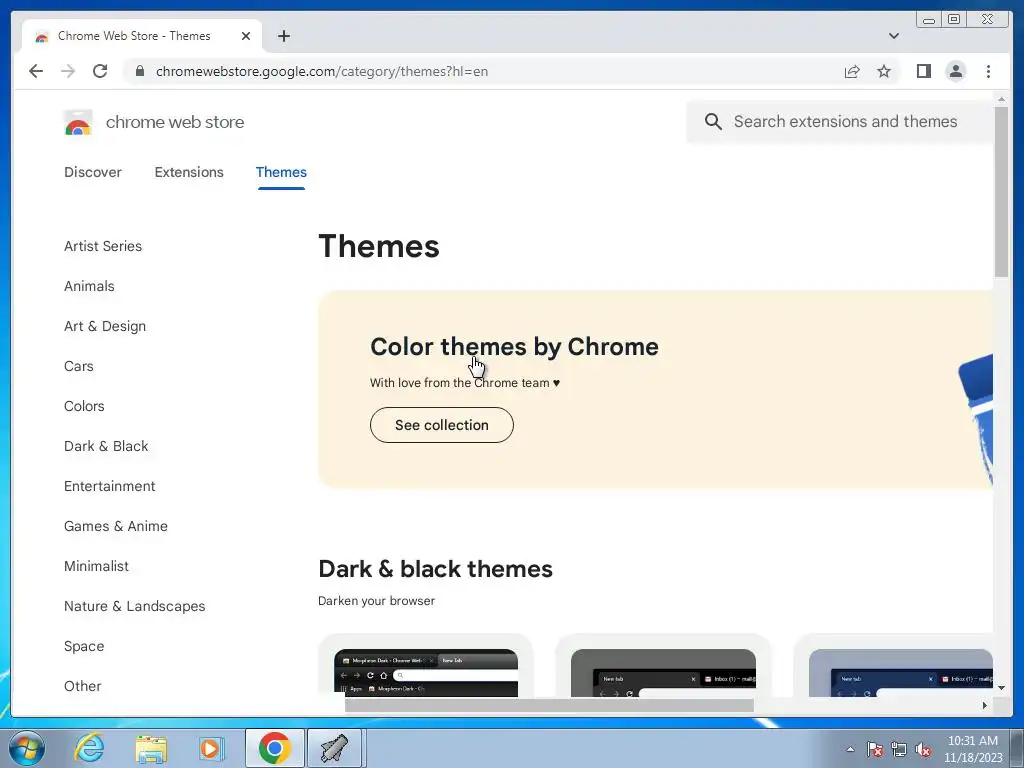This screenshot has width=1024, height=768.
Task: Open the Space category
Action: tap(84, 646)
